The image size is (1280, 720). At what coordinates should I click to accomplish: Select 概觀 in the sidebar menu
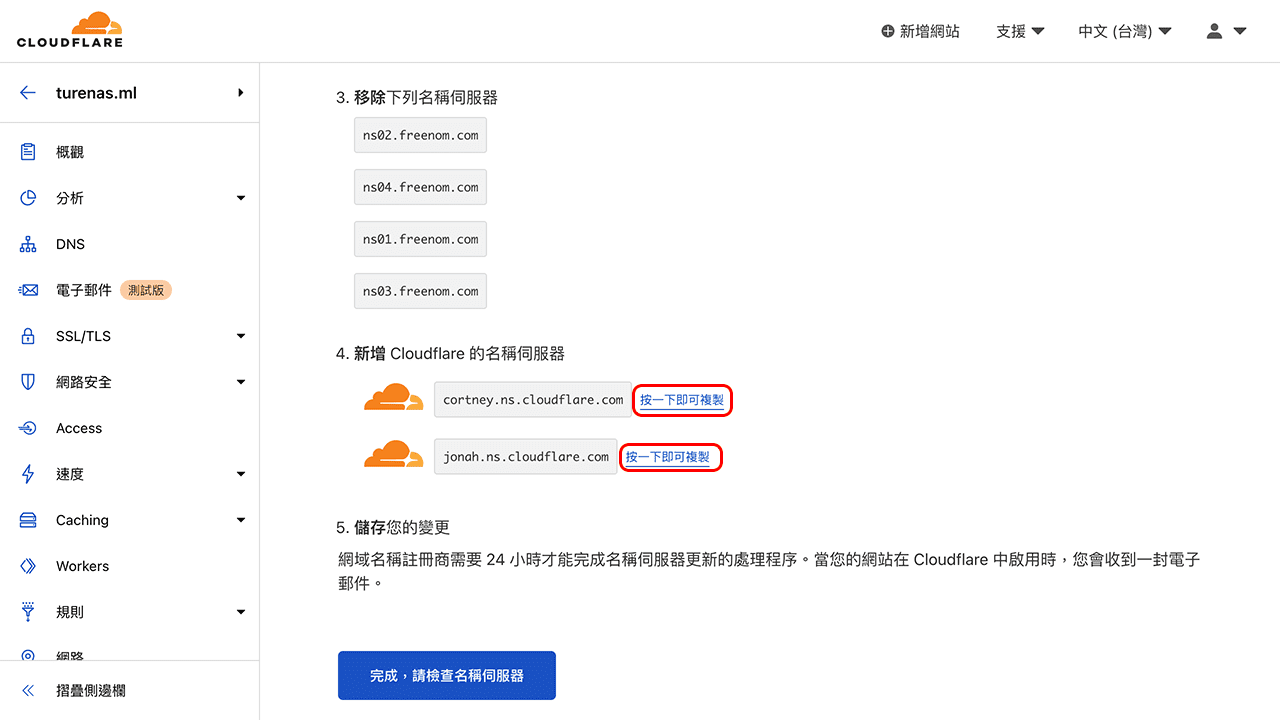coord(70,151)
